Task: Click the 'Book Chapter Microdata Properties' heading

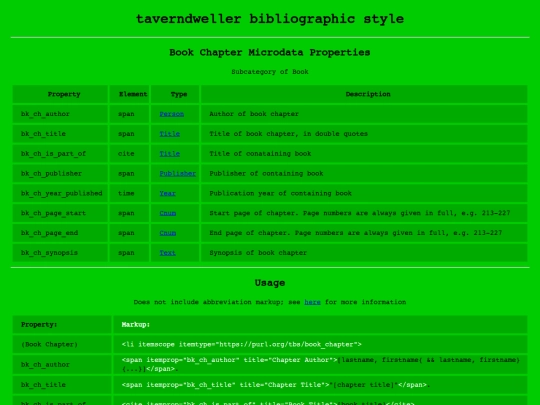Action: click(270, 52)
